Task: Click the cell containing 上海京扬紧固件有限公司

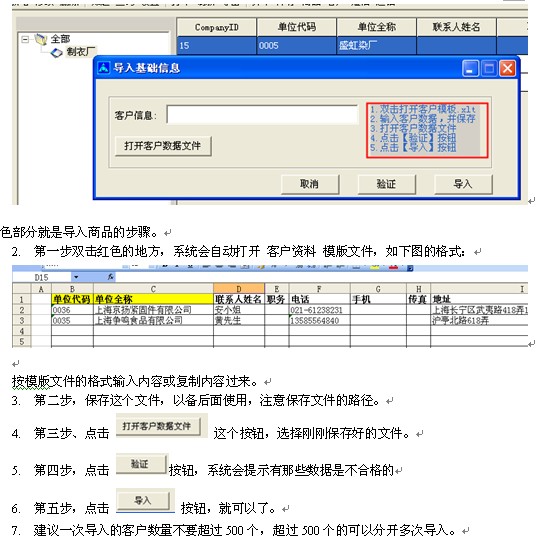Action: click(x=153, y=310)
